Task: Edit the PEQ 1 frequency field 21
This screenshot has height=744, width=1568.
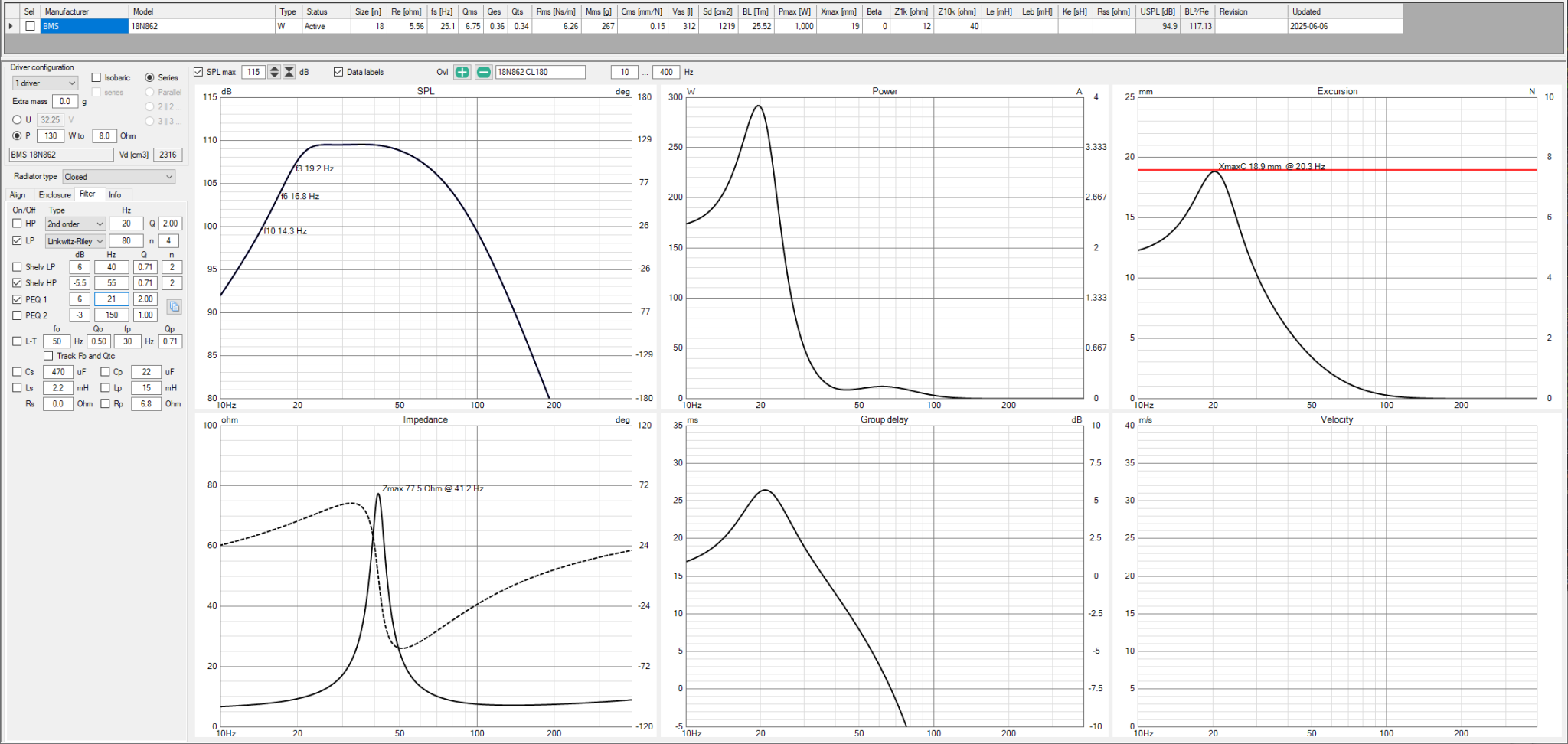Action: (112, 299)
